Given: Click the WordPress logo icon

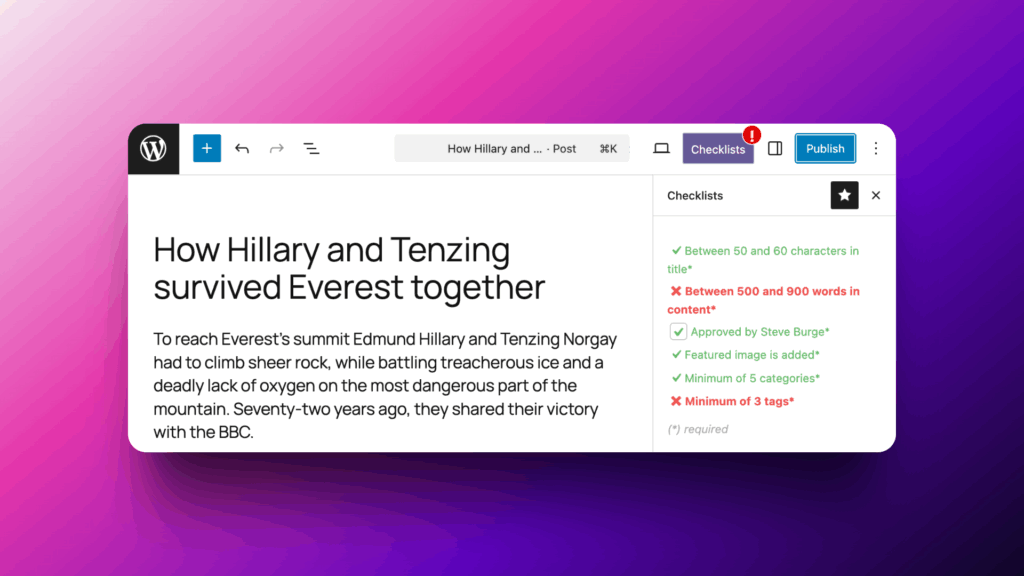Looking at the screenshot, I should (x=153, y=149).
